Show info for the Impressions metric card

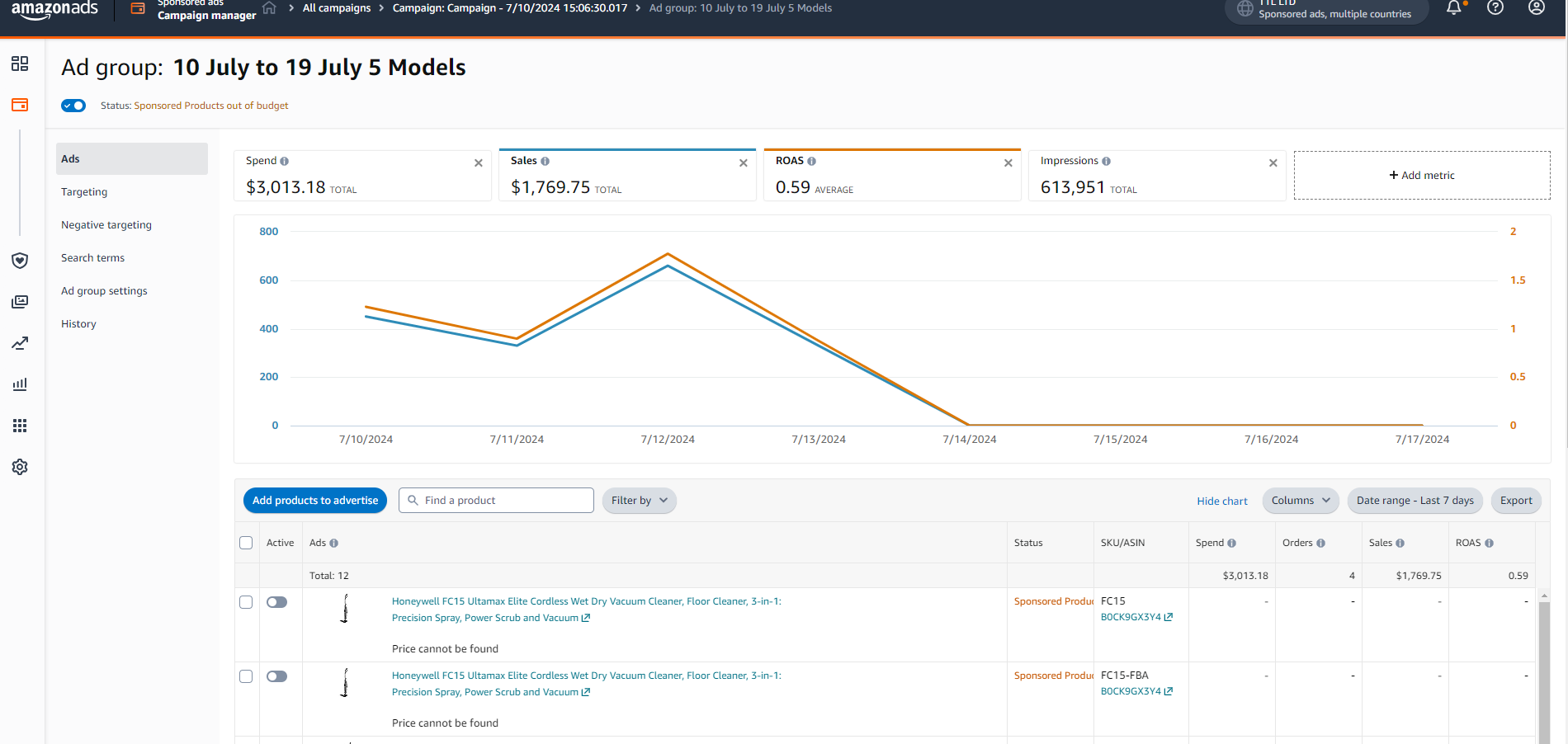coord(1107,162)
